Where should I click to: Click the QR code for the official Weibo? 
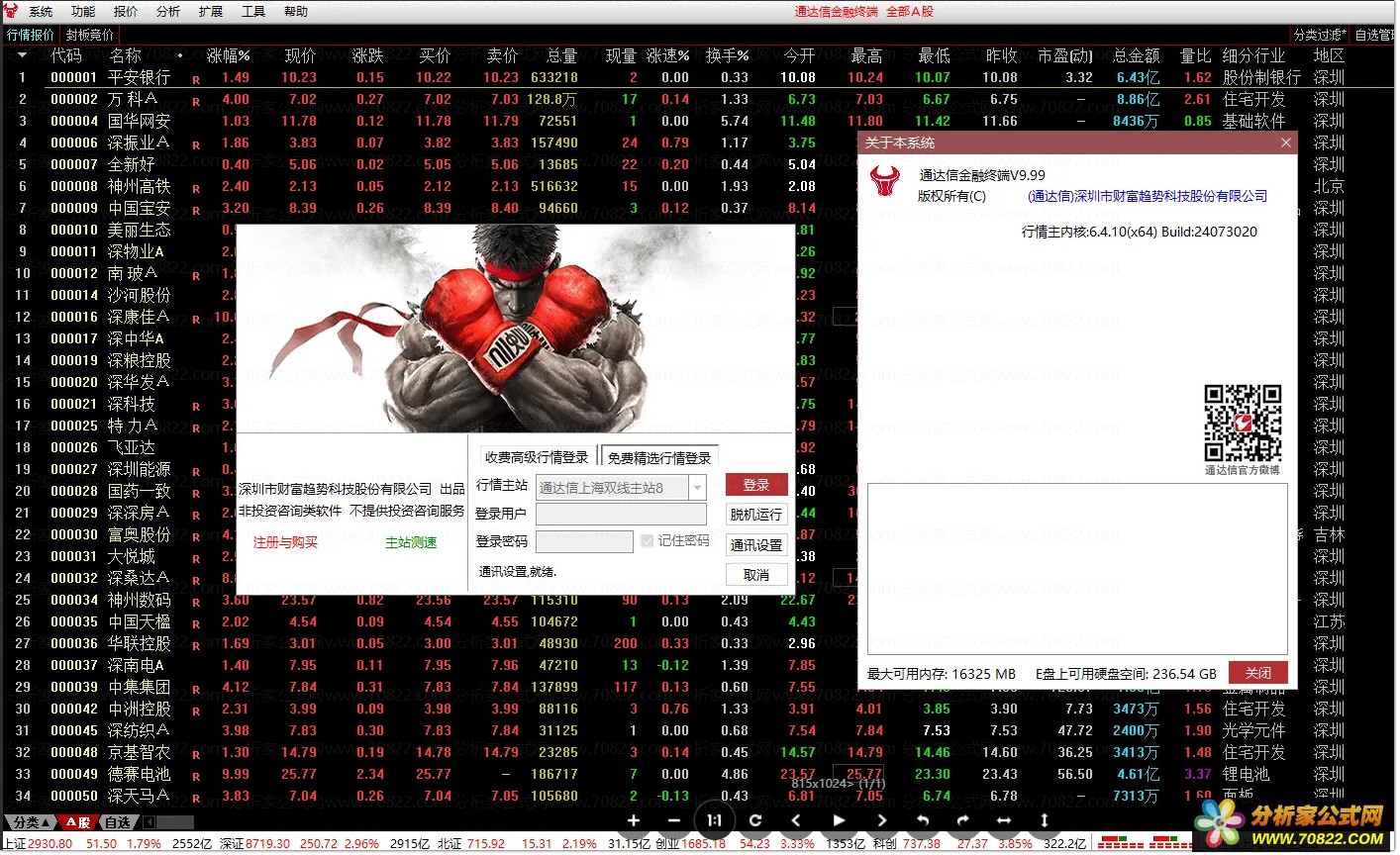point(1243,424)
